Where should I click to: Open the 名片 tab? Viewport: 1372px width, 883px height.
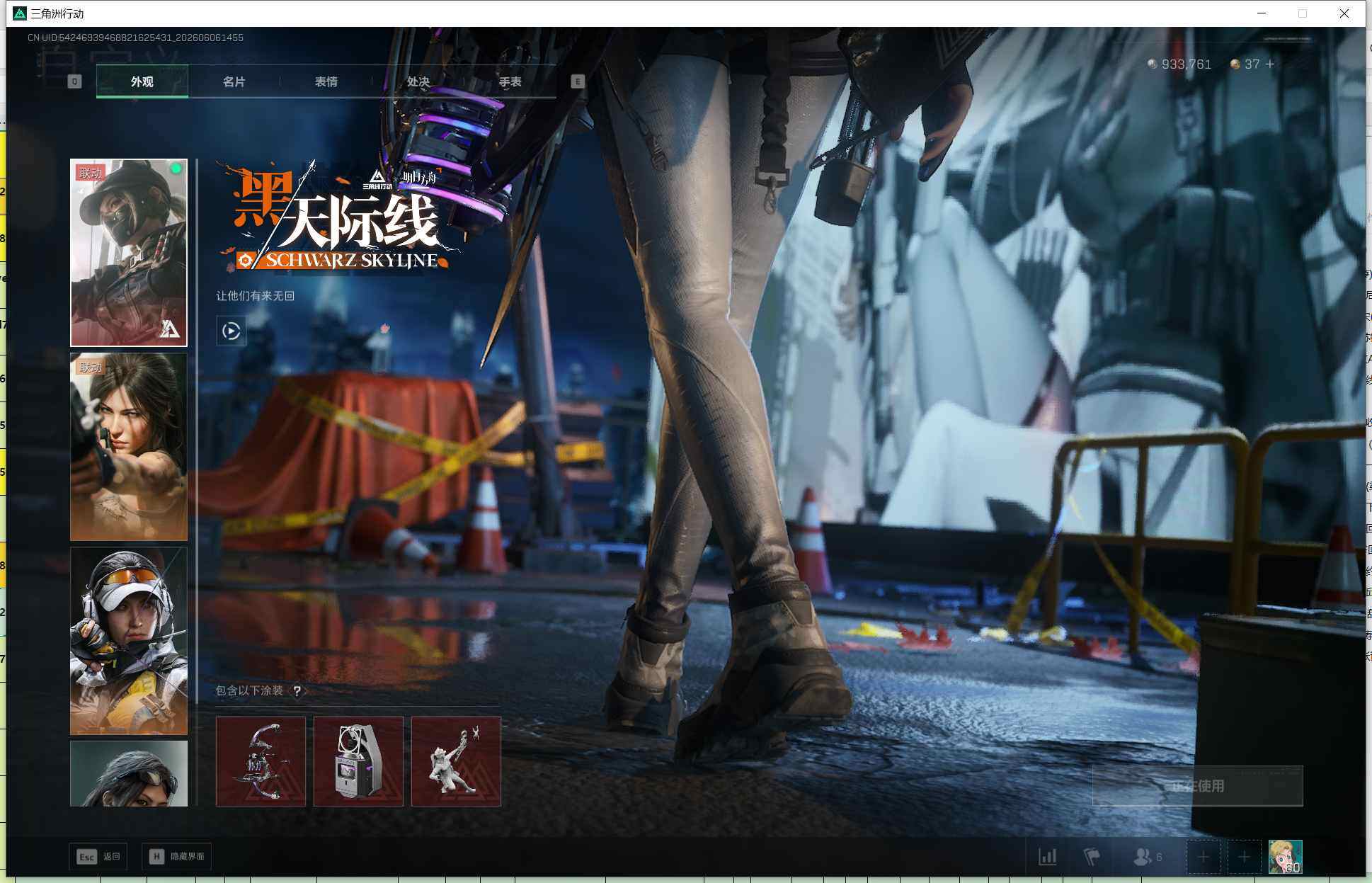pyautogui.click(x=234, y=81)
